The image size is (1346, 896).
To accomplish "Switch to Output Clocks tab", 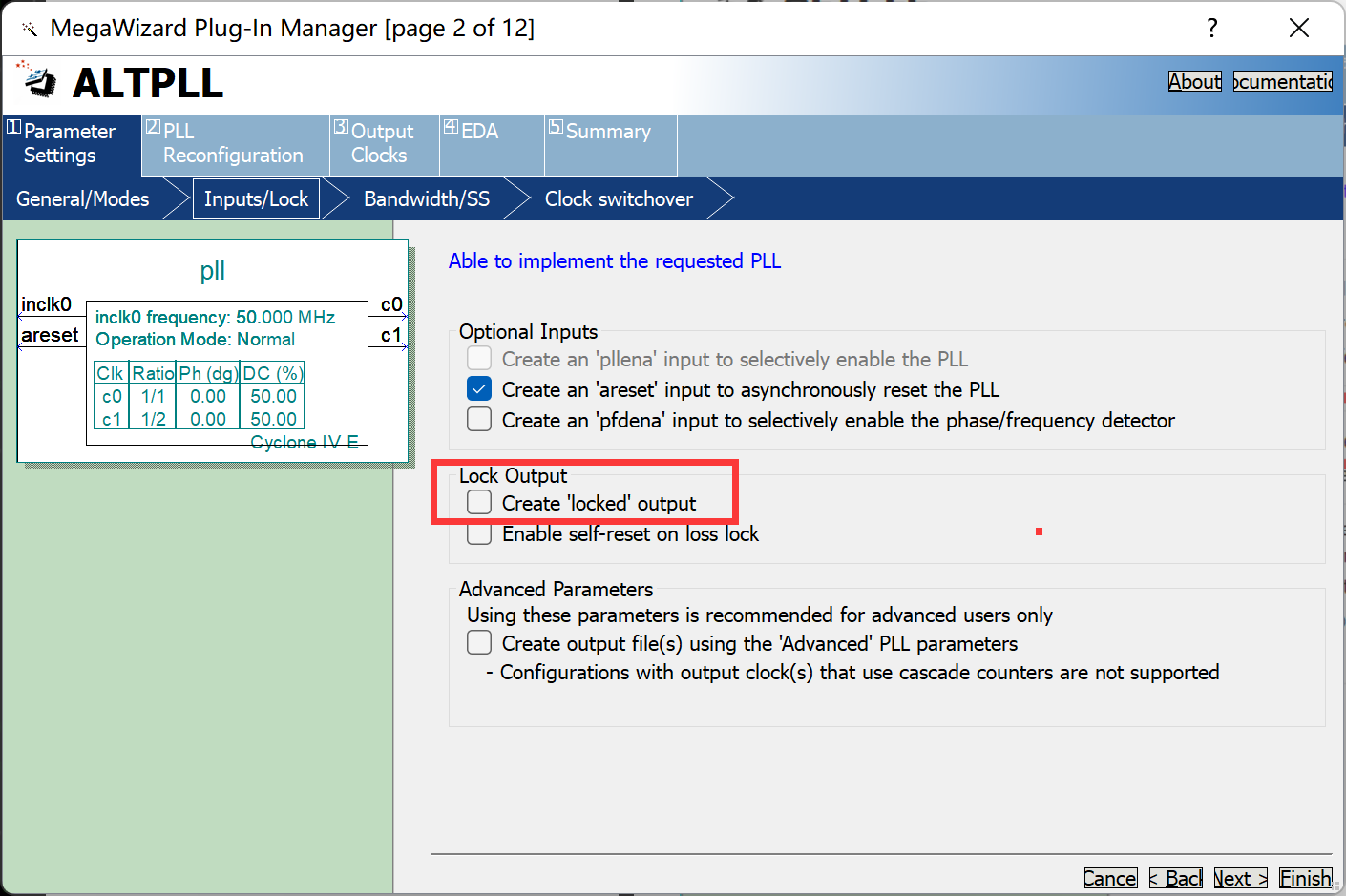I will pos(385,144).
